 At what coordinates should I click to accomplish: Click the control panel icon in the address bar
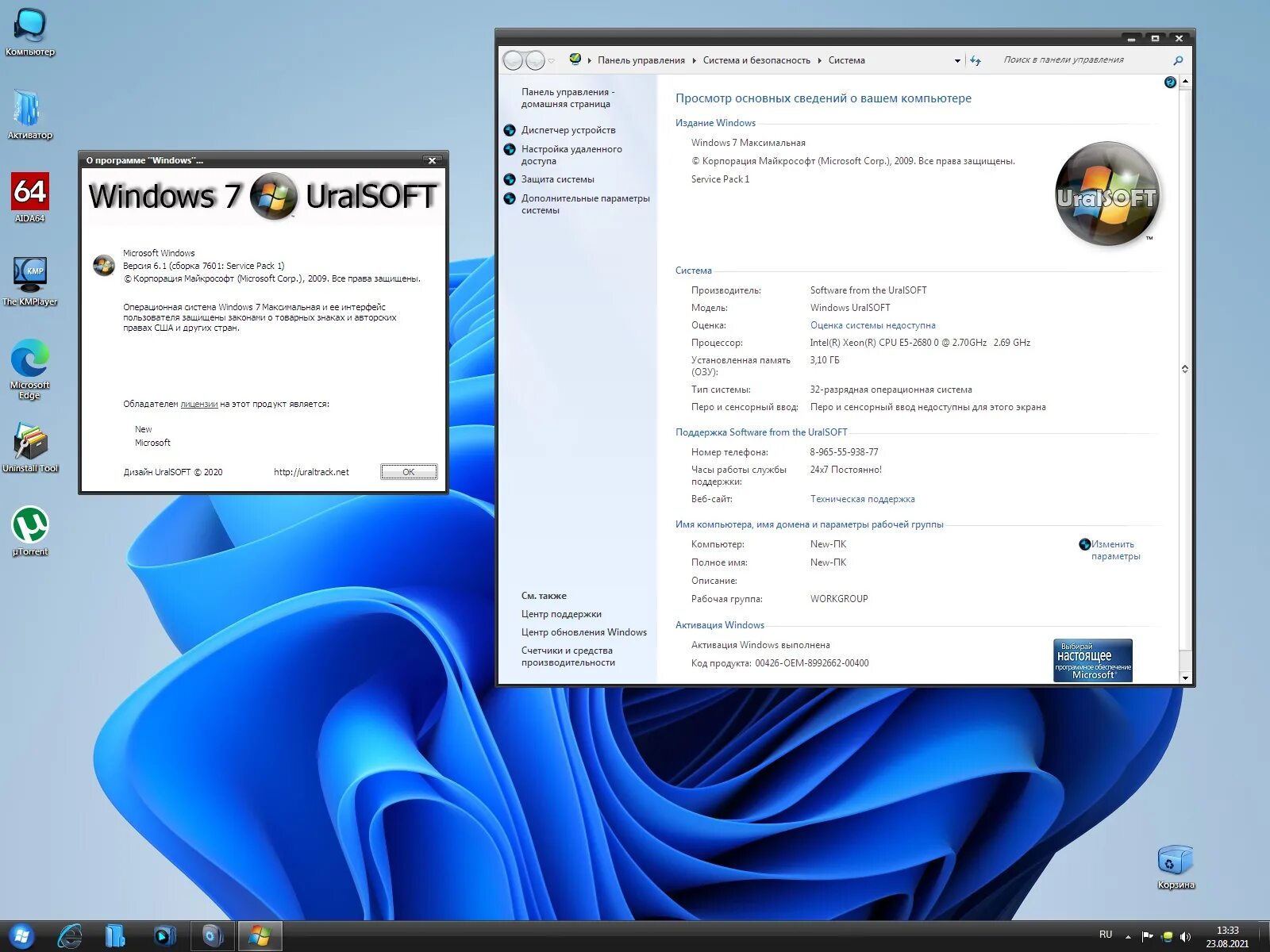[x=575, y=59]
